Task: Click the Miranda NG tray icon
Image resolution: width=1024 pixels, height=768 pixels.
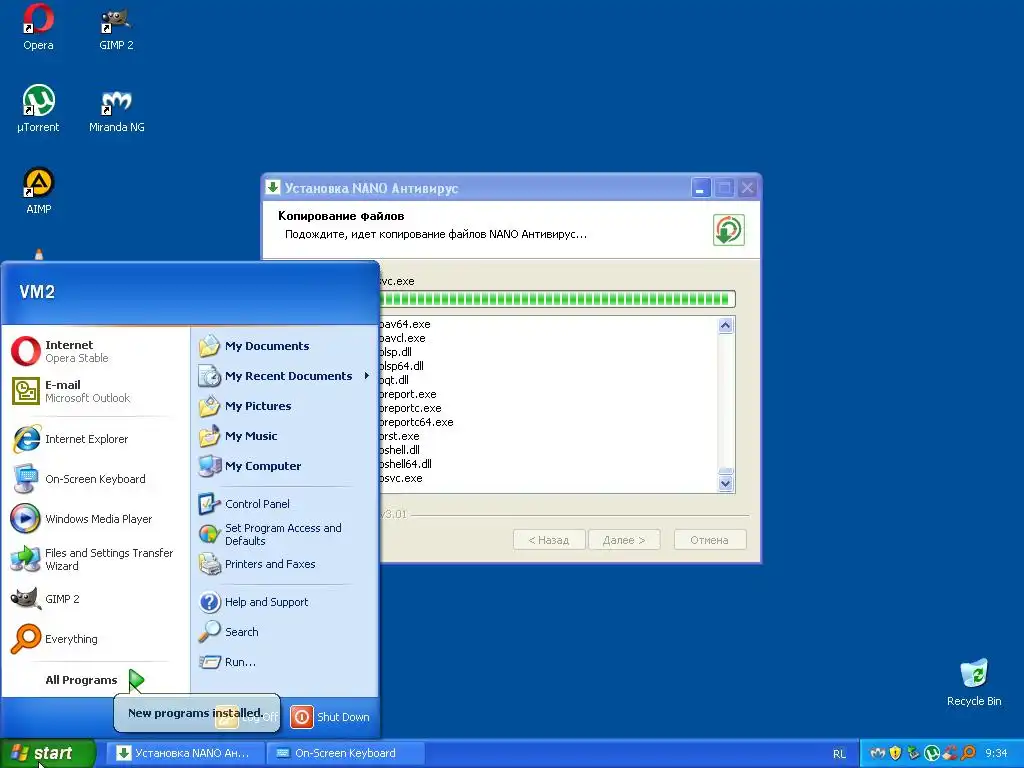Action: [x=877, y=753]
